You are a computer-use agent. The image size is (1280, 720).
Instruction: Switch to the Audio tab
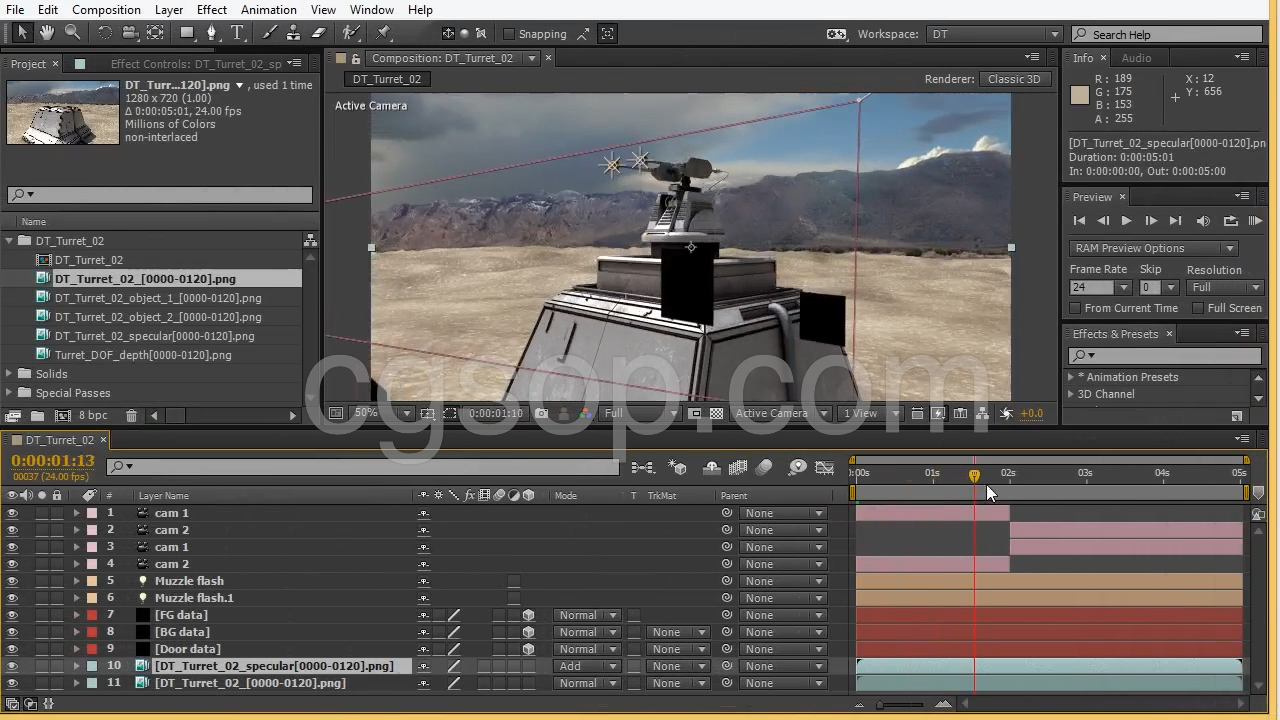click(1136, 58)
